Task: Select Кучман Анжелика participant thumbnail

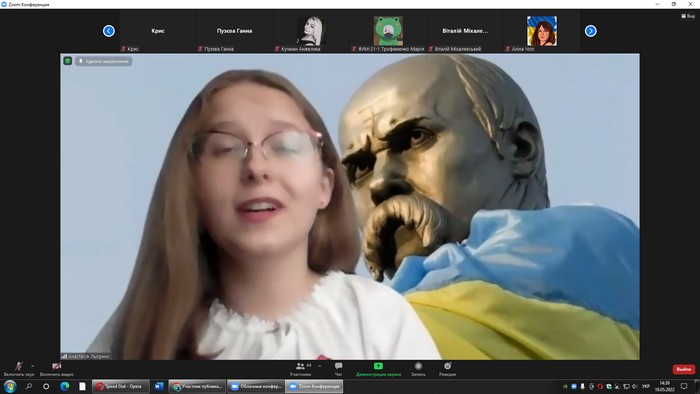Action: 311,31
